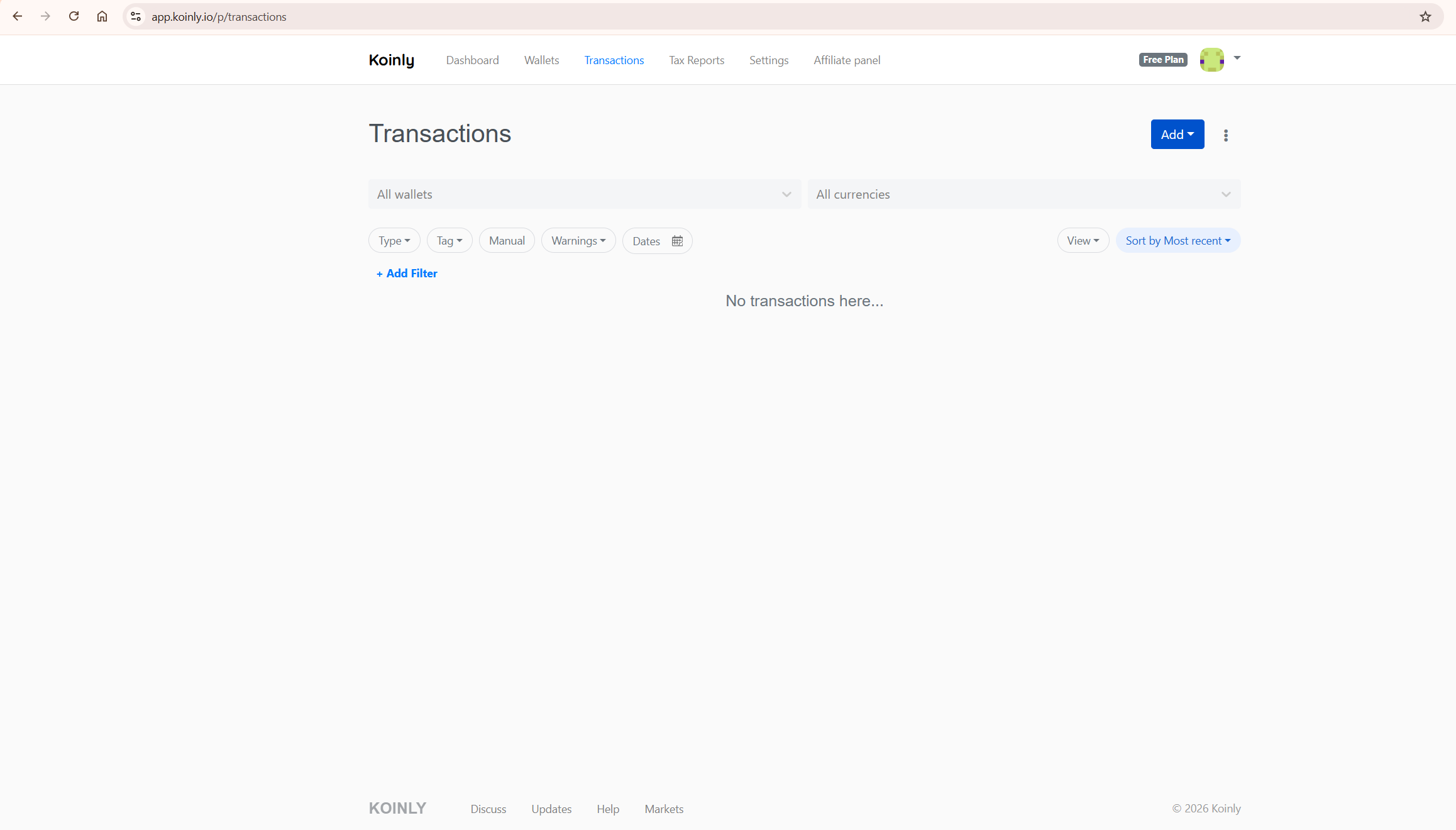The width and height of the screenshot is (1456, 830).
Task: Open the three-dot options menu beside Add
Action: pyautogui.click(x=1225, y=135)
